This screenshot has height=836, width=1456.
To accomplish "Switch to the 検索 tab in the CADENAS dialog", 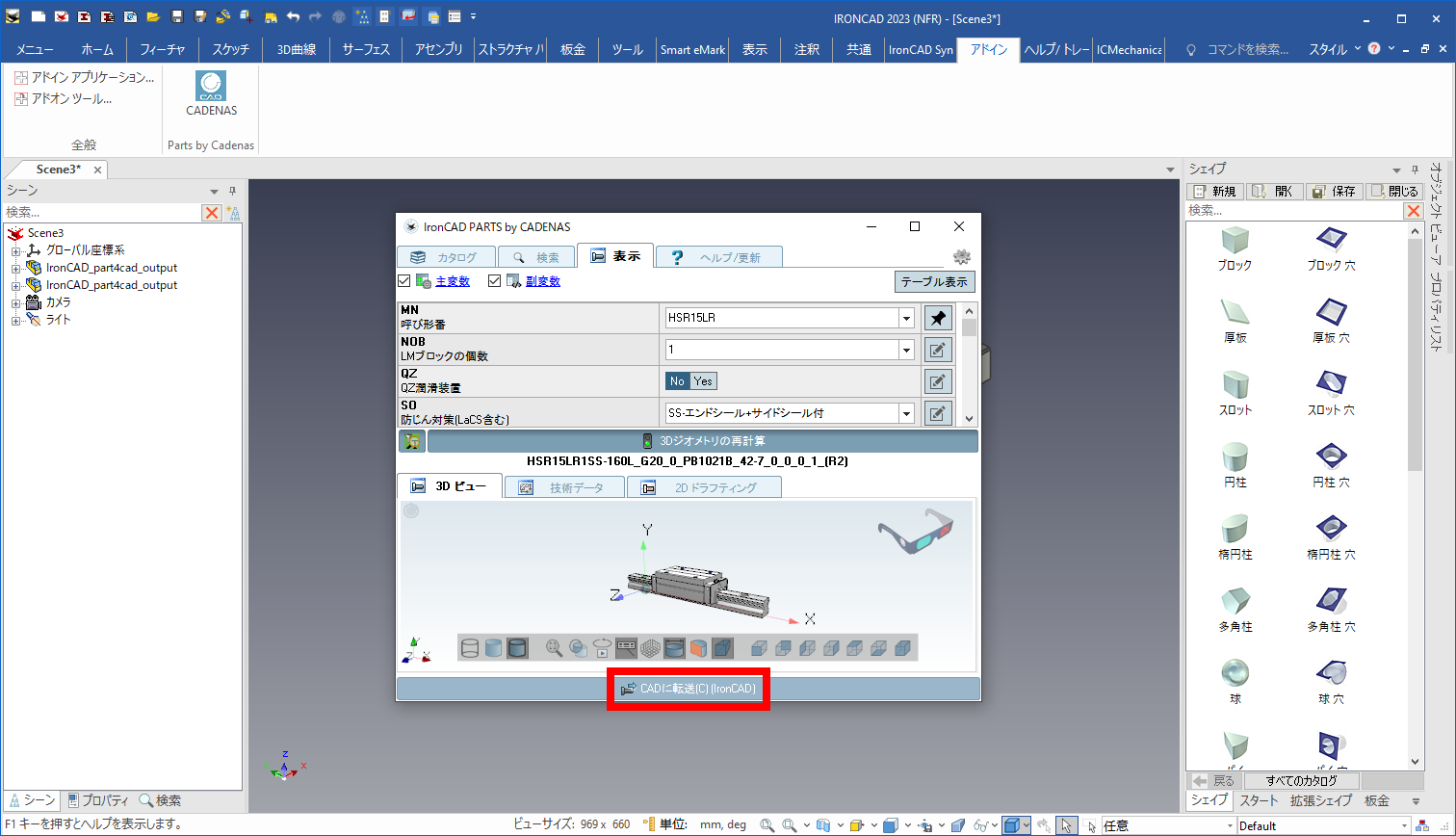I will click(536, 257).
